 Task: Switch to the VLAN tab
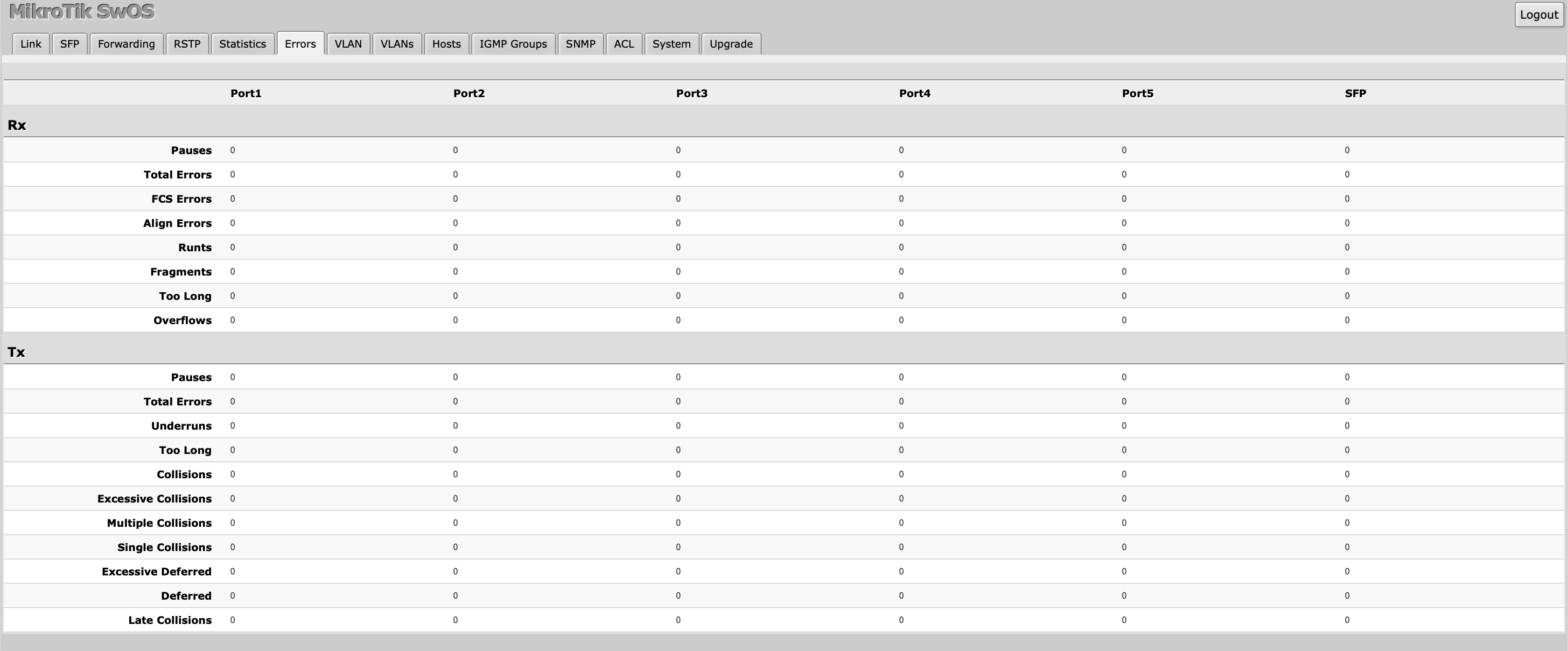(x=348, y=44)
